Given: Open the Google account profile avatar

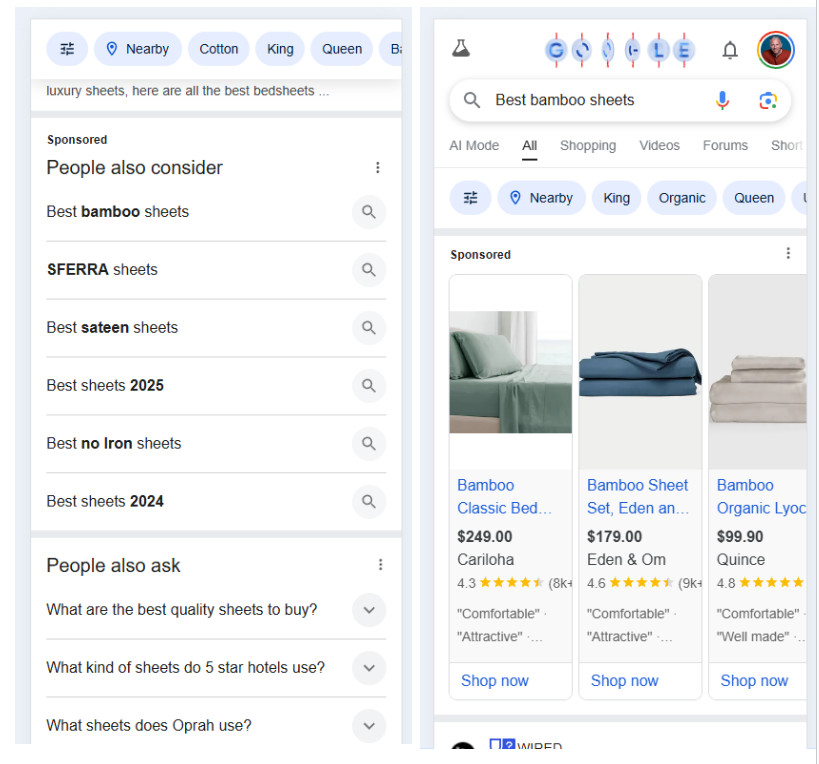Looking at the screenshot, I should (x=775, y=49).
